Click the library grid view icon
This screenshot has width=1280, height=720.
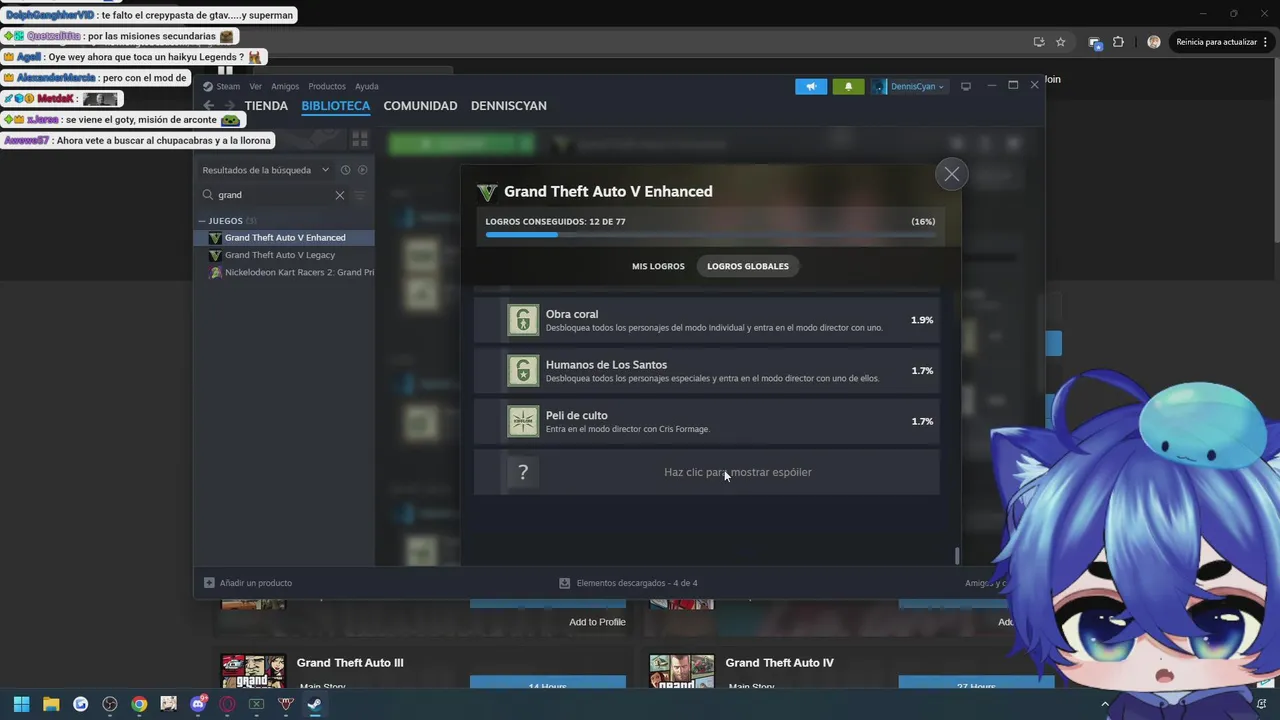(360, 139)
